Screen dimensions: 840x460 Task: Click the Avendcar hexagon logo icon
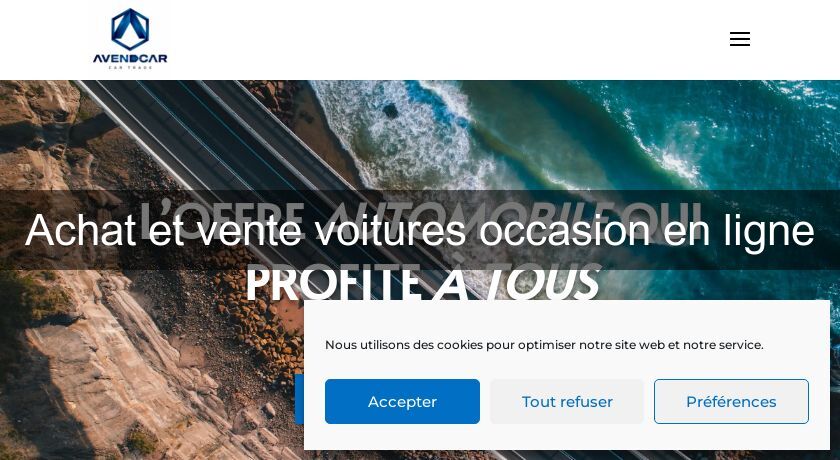[x=130, y=29]
